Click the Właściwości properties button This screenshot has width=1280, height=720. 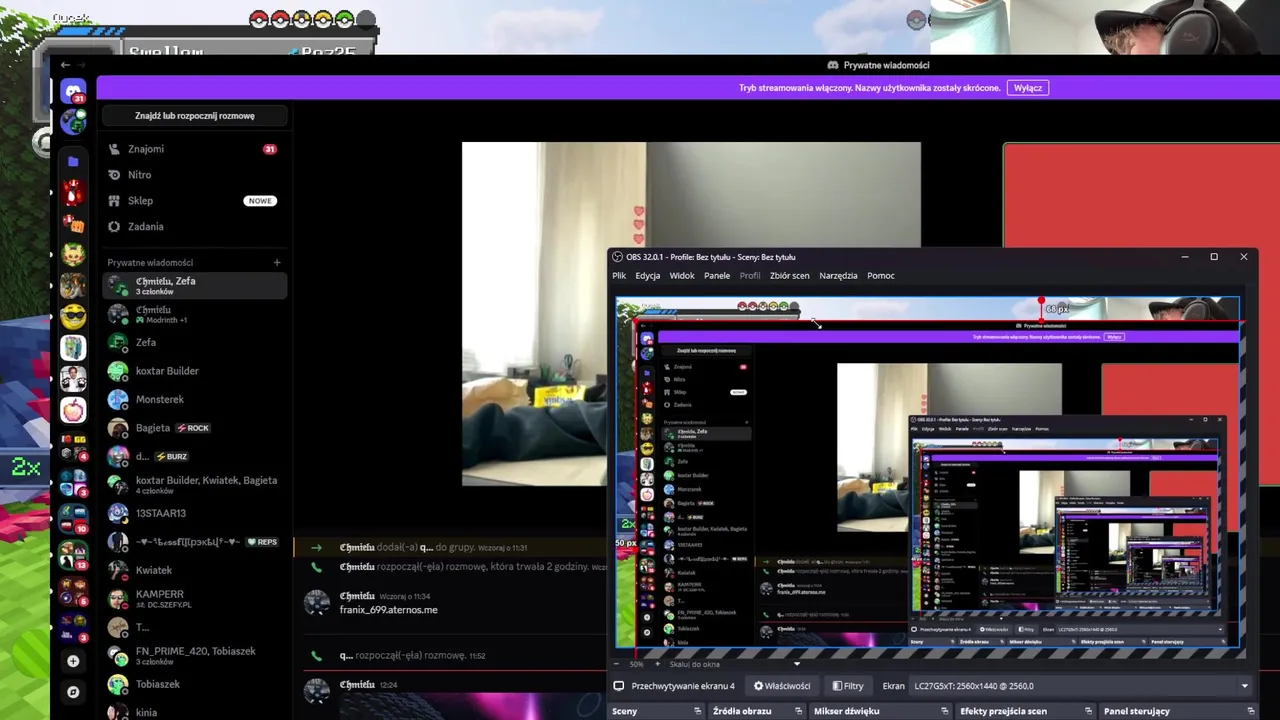[x=782, y=686]
